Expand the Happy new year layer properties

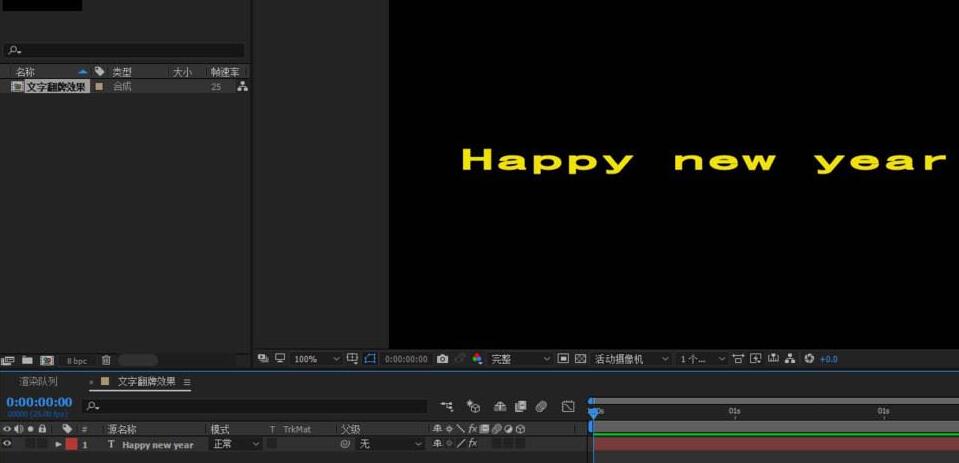coord(59,445)
